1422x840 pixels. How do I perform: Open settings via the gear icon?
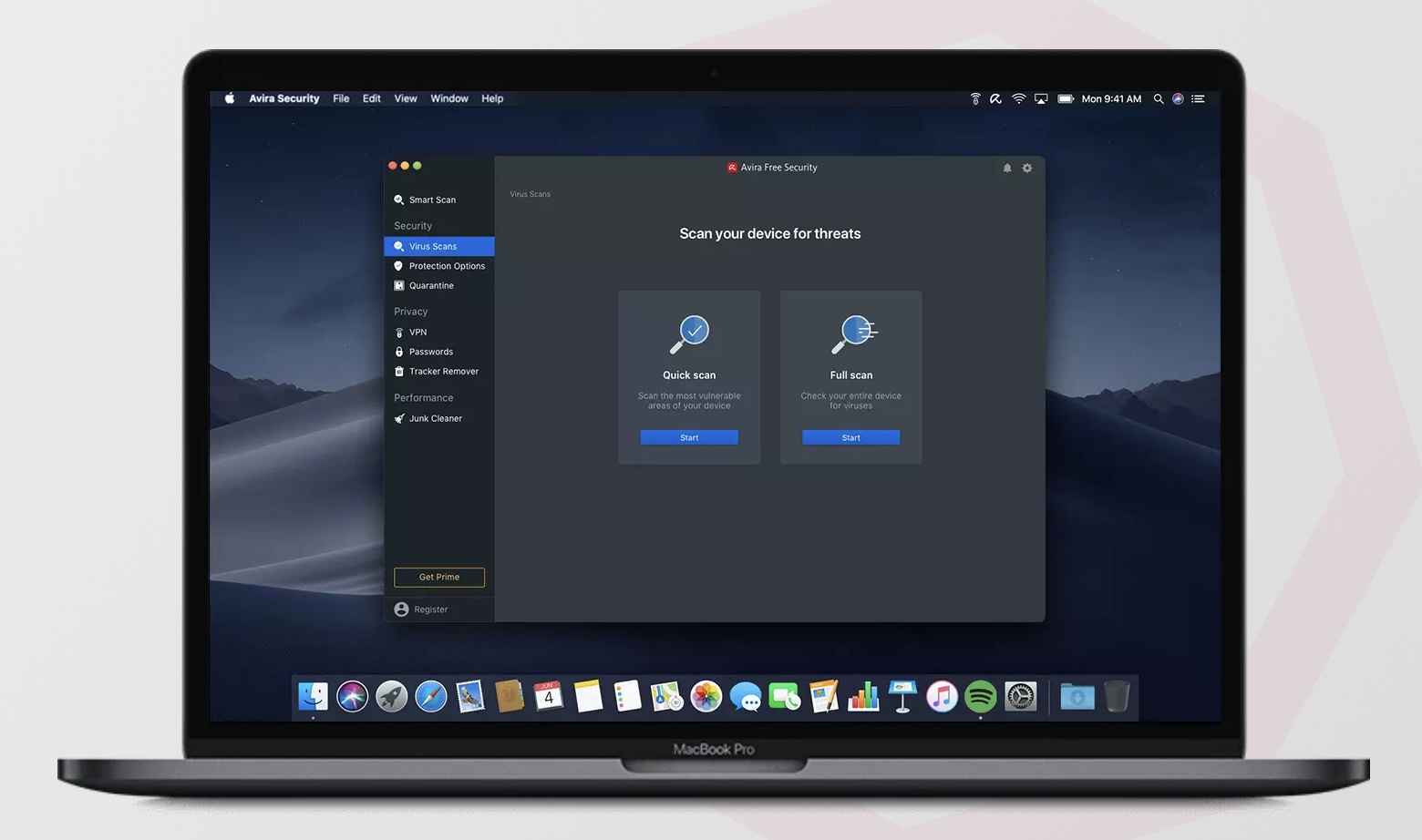[1027, 168]
